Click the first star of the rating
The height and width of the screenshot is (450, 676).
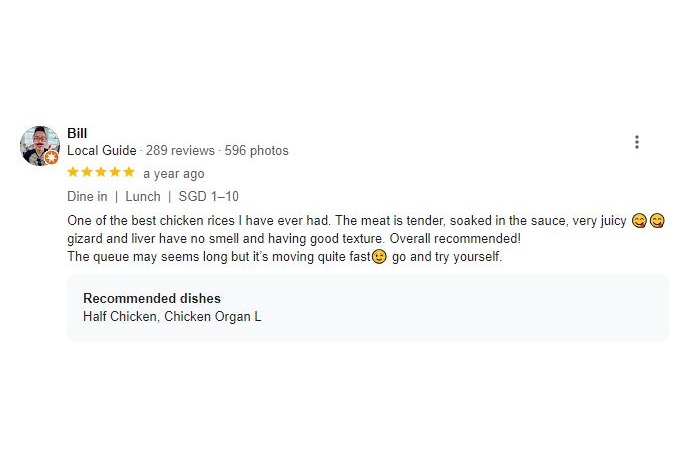point(73,172)
